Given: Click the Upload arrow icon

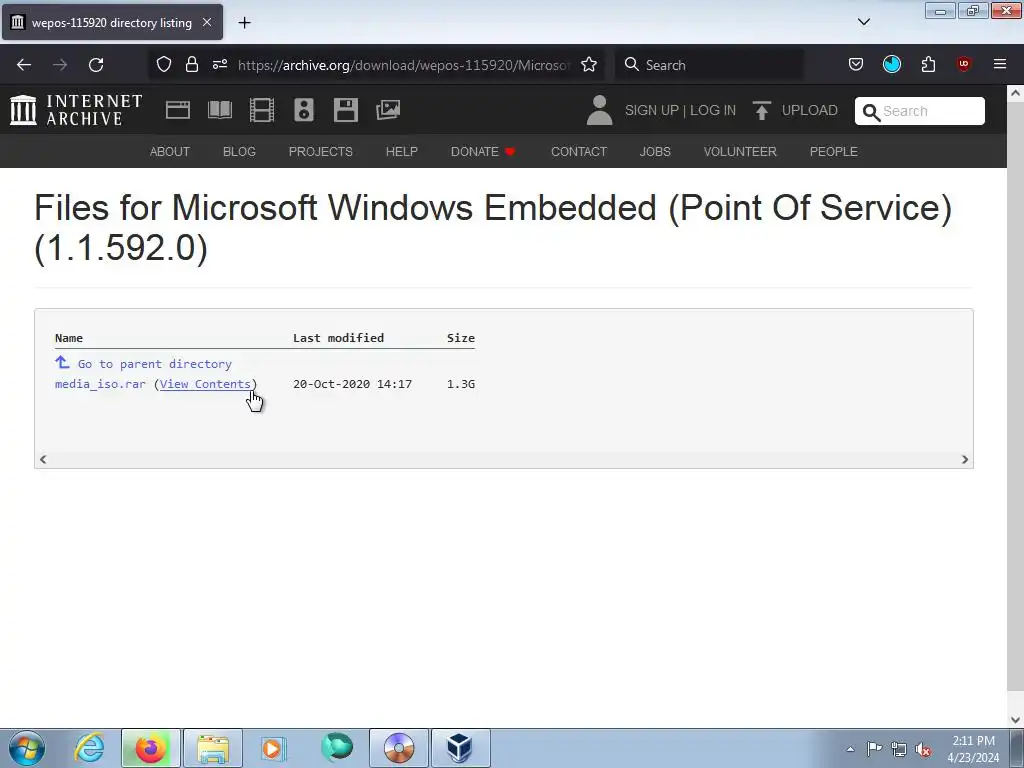Looking at the screenshot, I should click(x=761, y=110).
